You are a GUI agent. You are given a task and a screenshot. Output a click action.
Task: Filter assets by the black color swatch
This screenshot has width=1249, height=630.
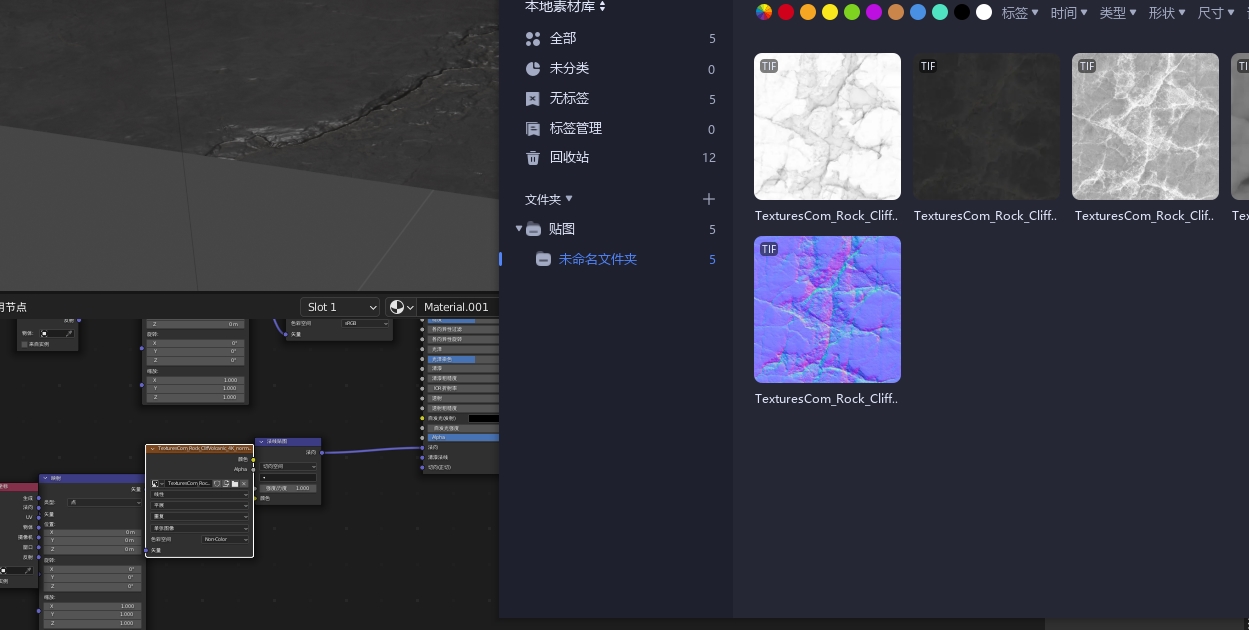962,12
